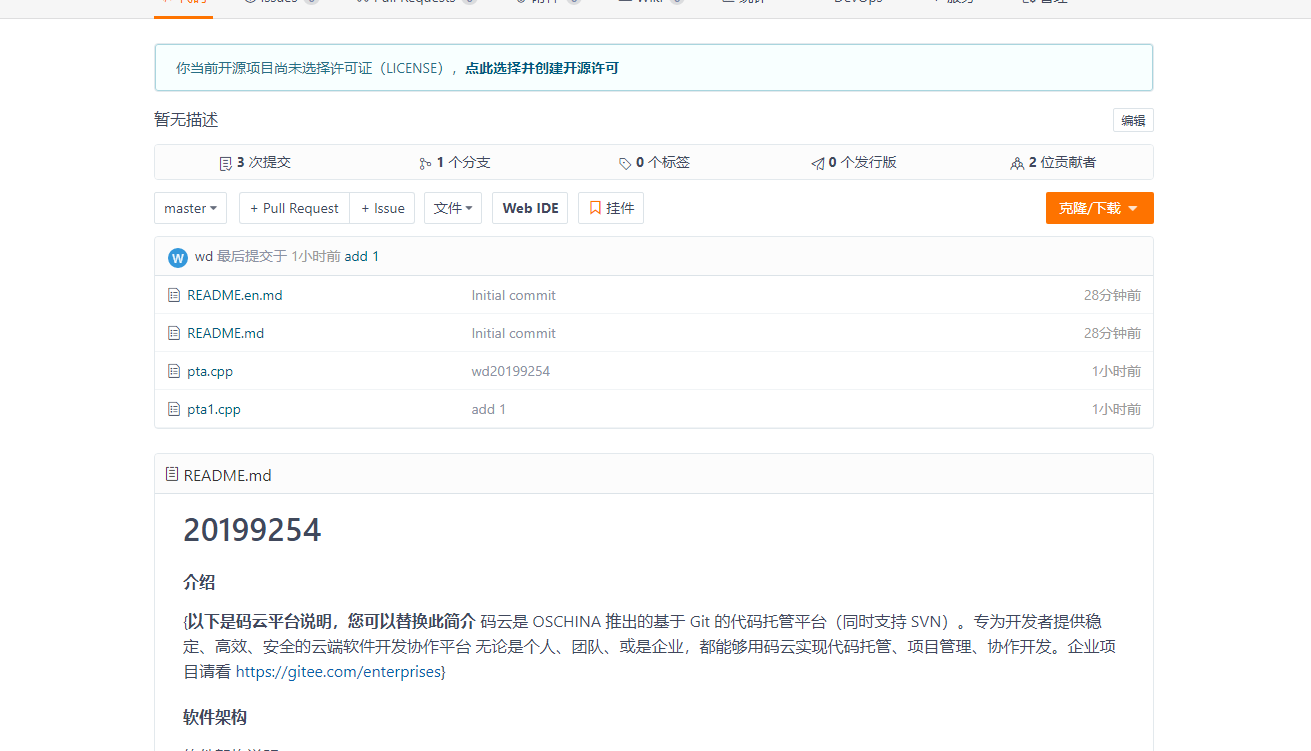This screenshot has height=751, width=1311.
Task: Visit the https://gitee.com/enterprises link
Action: coord(338,672)
